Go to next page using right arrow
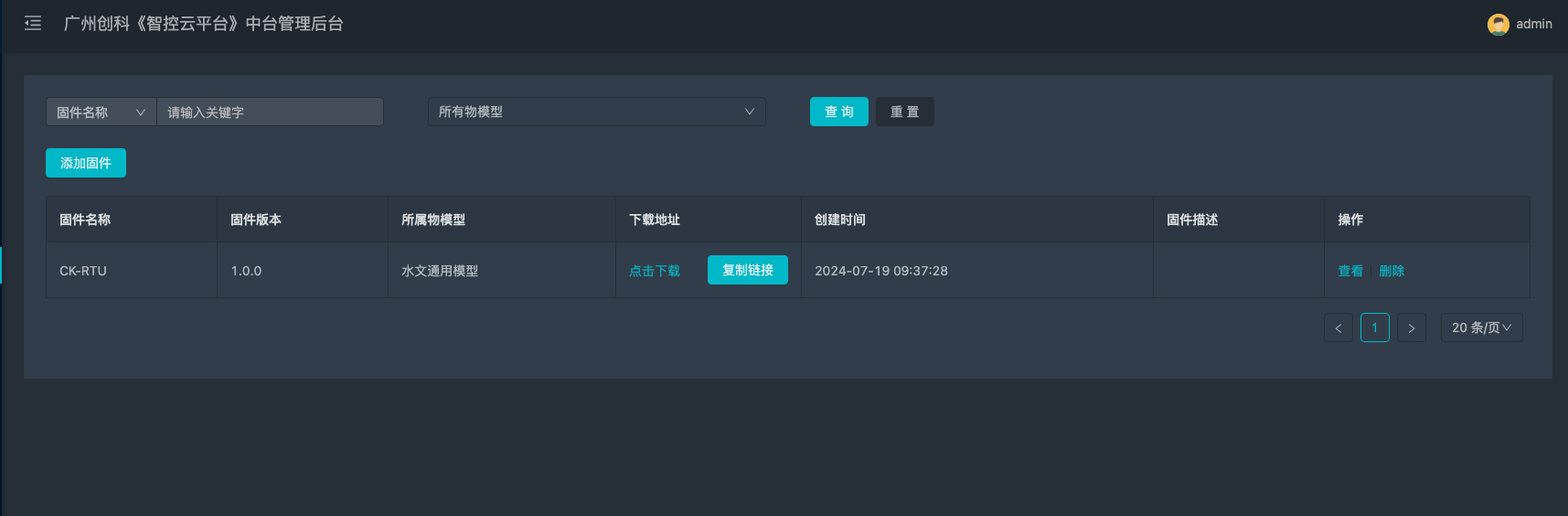The height and width of the screenshot is (516, 1568). click(x=1411, y=328)
